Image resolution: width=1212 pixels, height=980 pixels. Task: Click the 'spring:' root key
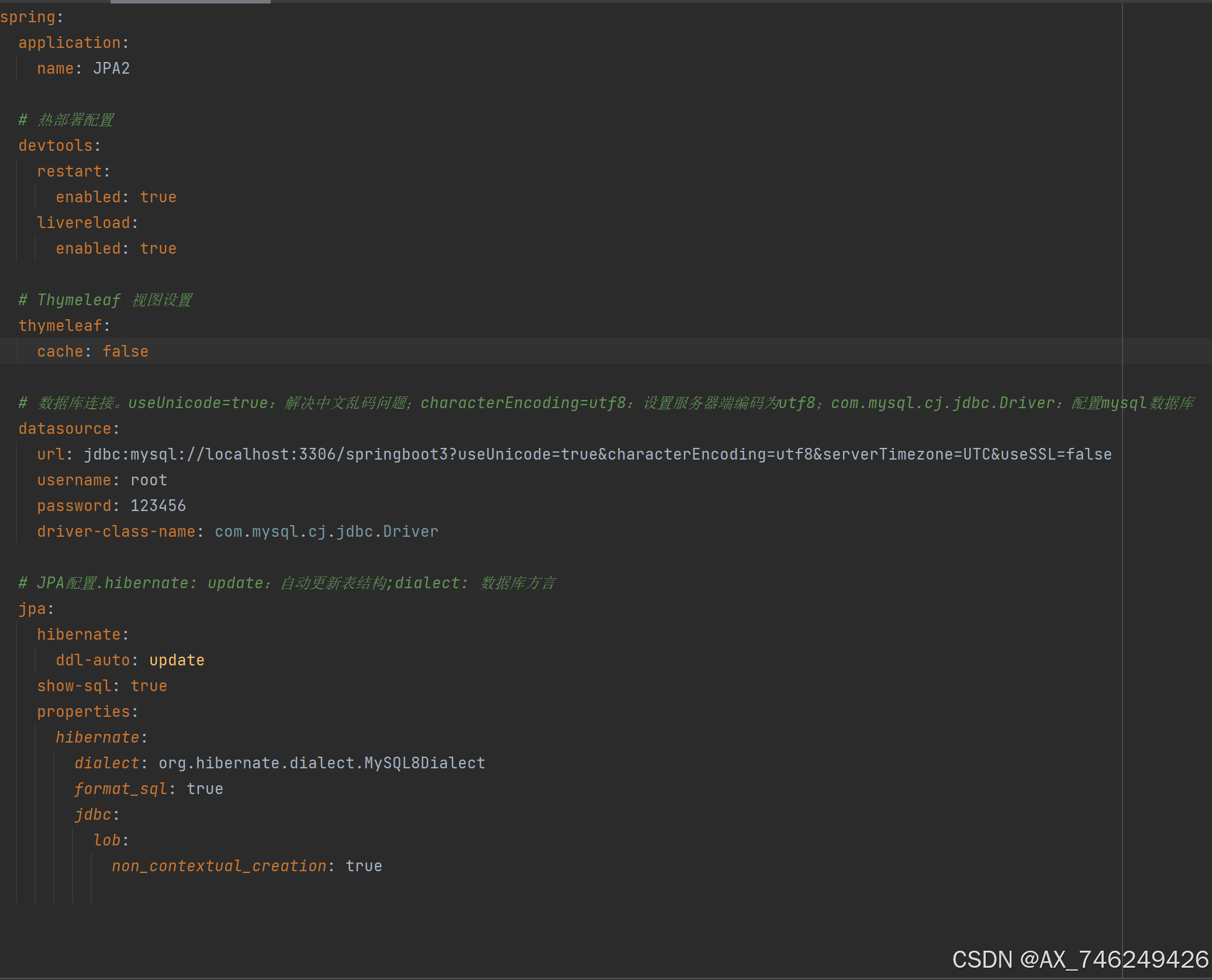pyautogui.click(x=28, y=17)
